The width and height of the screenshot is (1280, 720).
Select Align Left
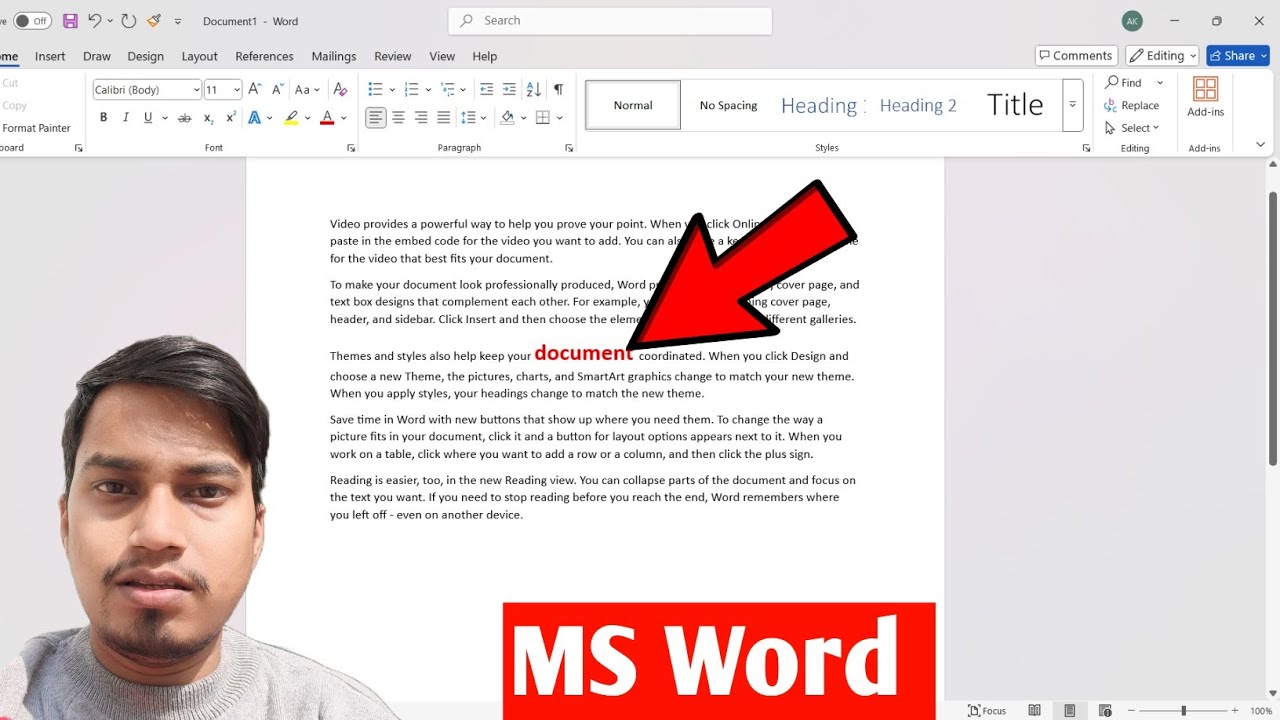point(375,118)
